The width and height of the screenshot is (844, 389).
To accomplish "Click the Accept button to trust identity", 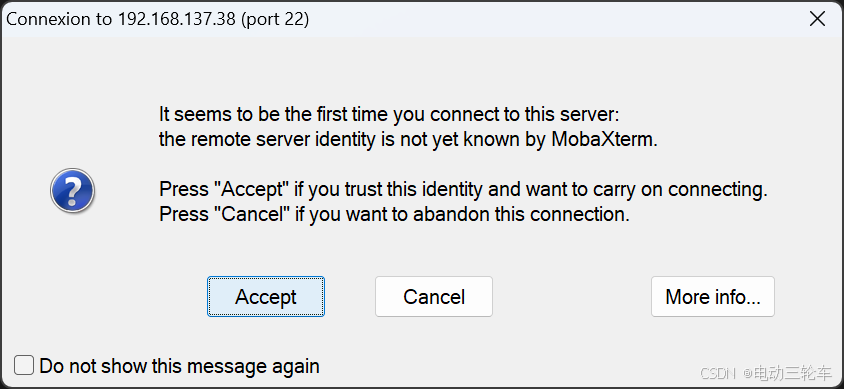I will (266, 296).
